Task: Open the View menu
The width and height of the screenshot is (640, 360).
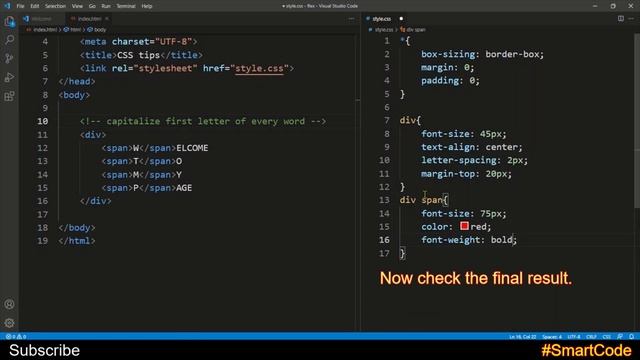Action: tap(77, 6)
